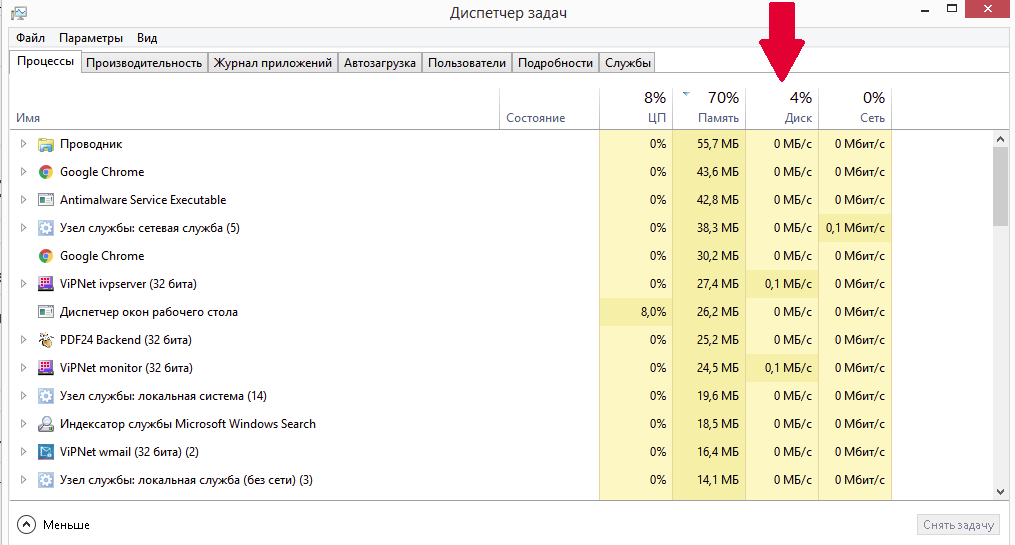Click the 14,1 МБ memory cell
The image size is (1015, 545).
[x=709, y=480]
